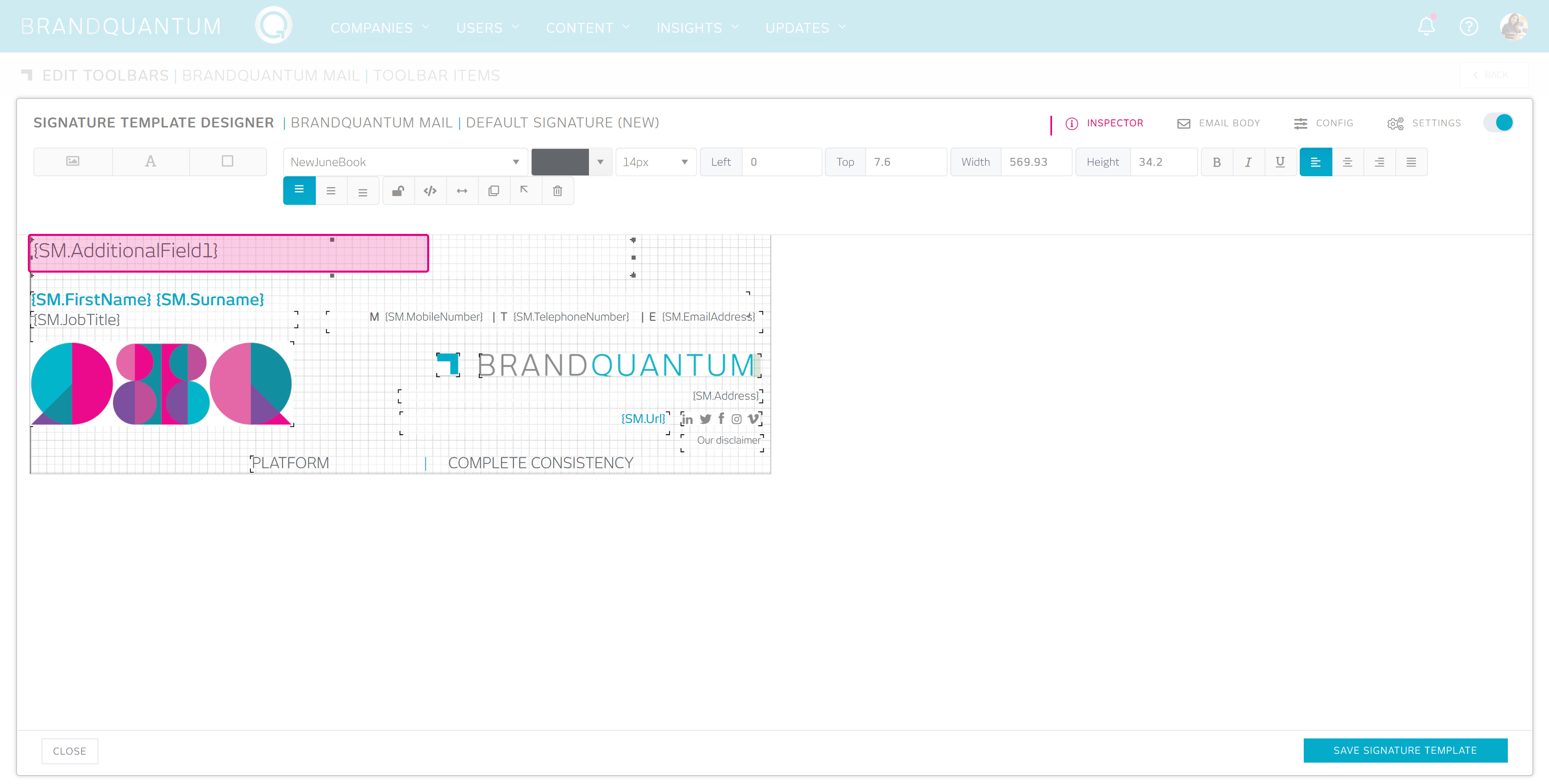The height and width of the screenshot is (784, 1549).
Task: Open notifications bell
Action: pyautogui.click(x=1426, y=27)
